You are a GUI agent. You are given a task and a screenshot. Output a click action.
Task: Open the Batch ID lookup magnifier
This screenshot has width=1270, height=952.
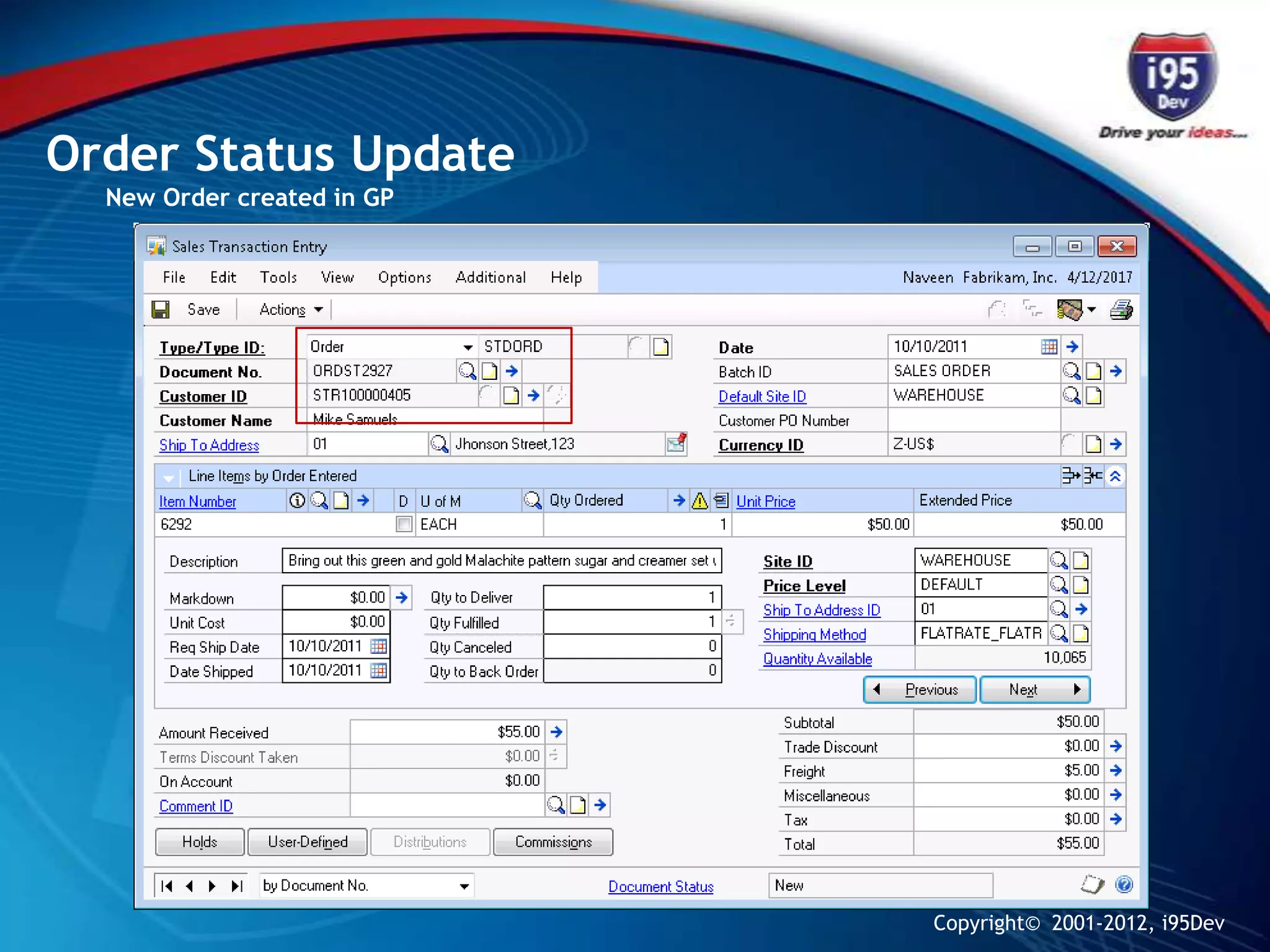pos(1071,371)
